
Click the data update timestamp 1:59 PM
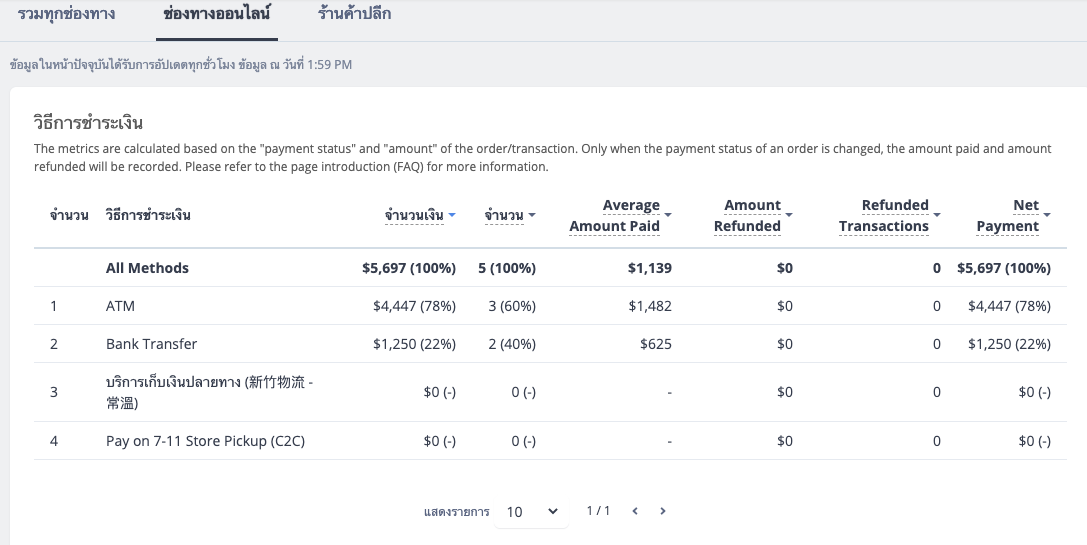329,64
